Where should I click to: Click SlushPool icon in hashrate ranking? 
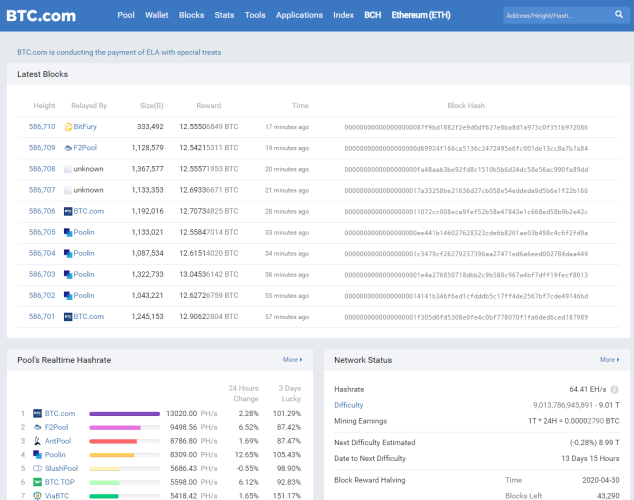(37, 468)
